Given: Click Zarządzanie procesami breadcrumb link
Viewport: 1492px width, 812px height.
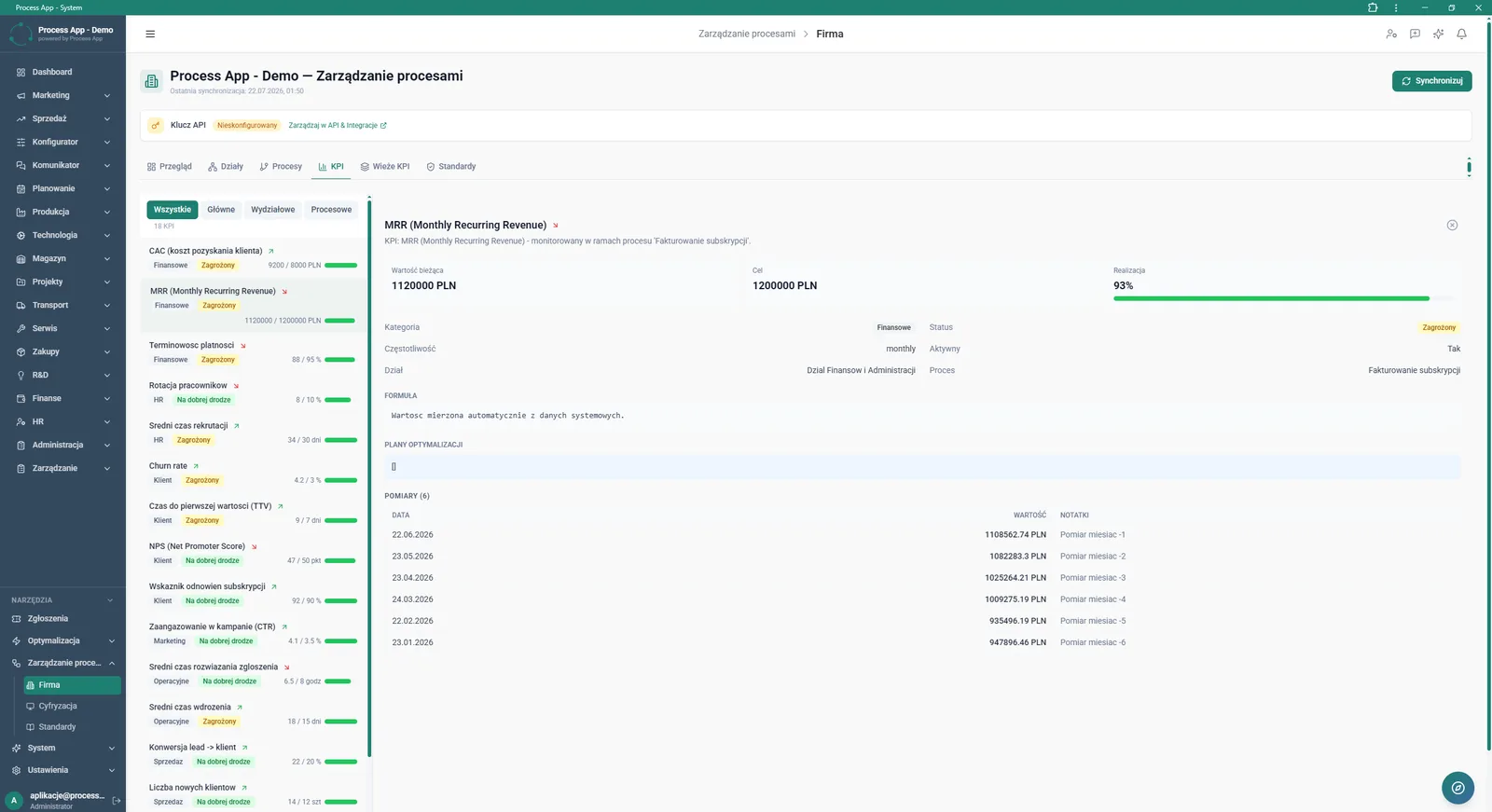Looking at the screenshot, I should pos(746,34).
